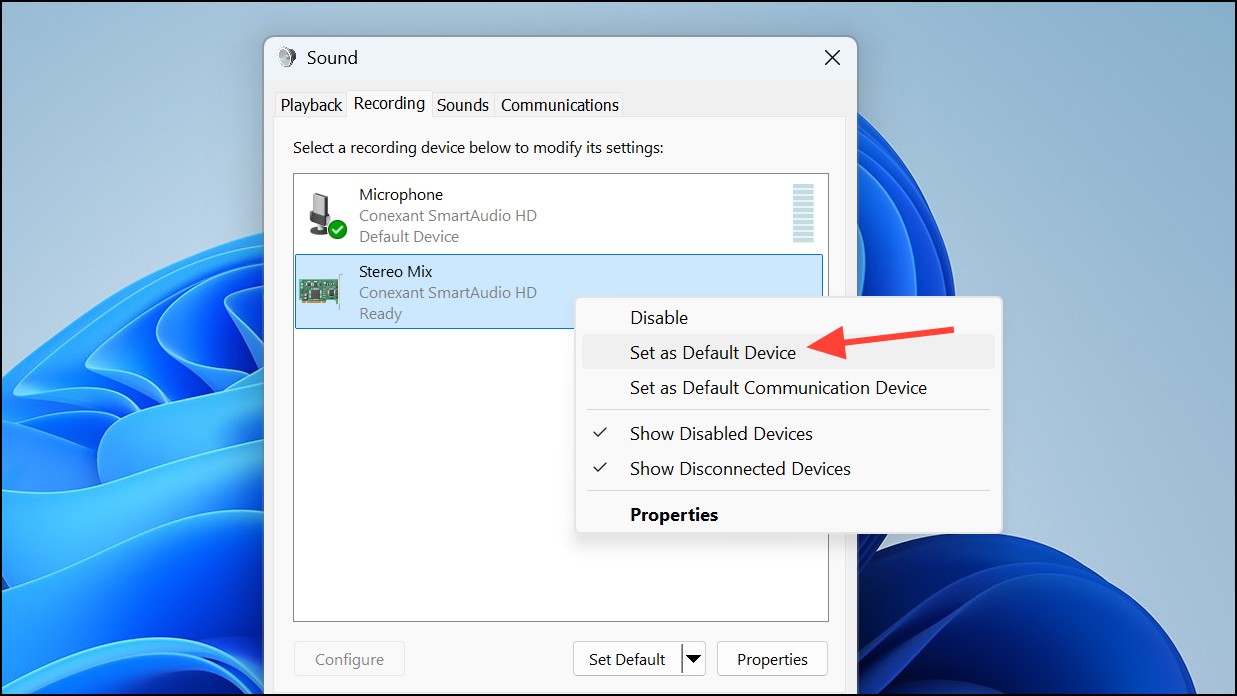
Task: Select Set as Default Device menu entry
Action: click(712, 352)
